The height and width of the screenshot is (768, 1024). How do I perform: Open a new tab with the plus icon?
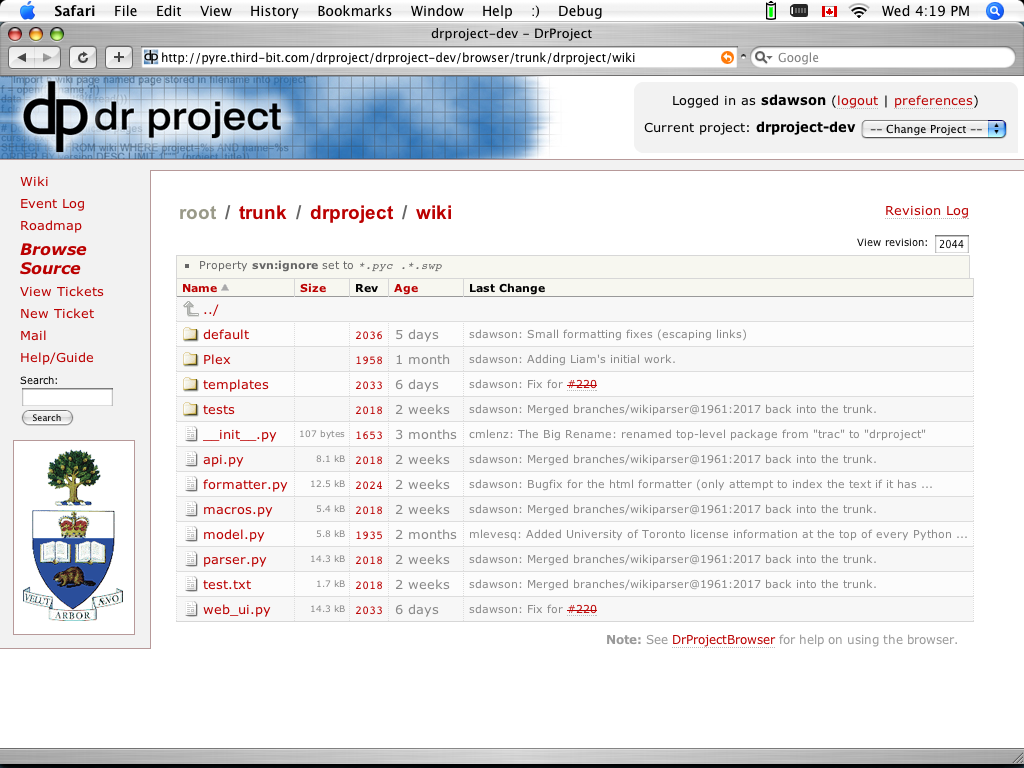118,57
